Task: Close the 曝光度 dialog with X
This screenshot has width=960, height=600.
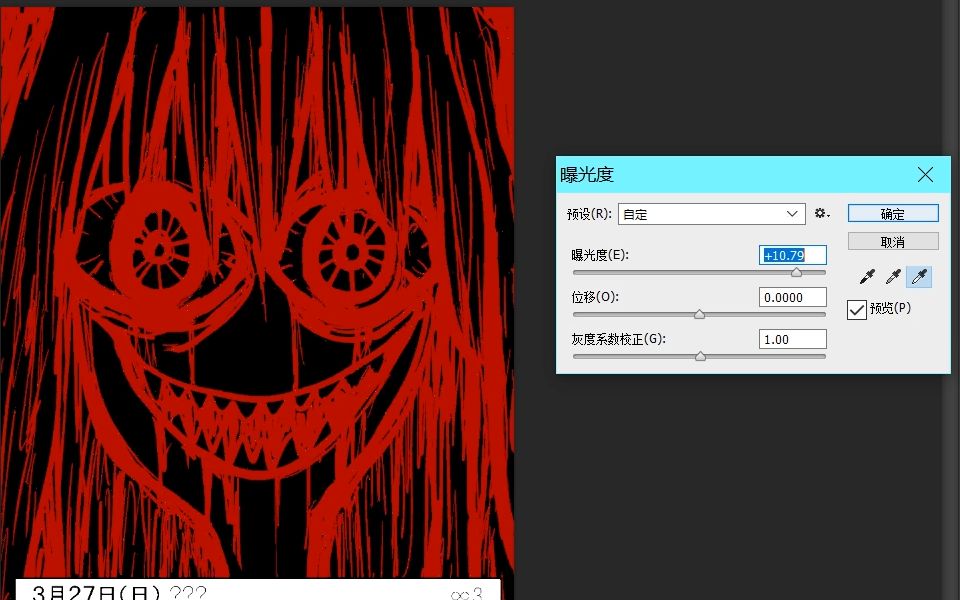Action: [x=925, y=175]
